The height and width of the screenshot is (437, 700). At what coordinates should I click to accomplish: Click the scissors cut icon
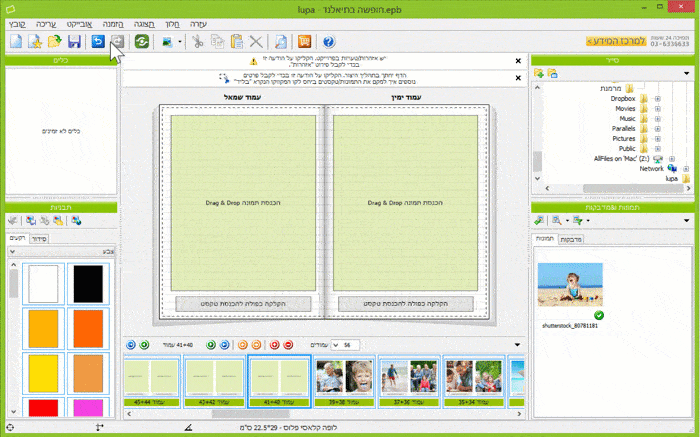click(x=198, y=42)
